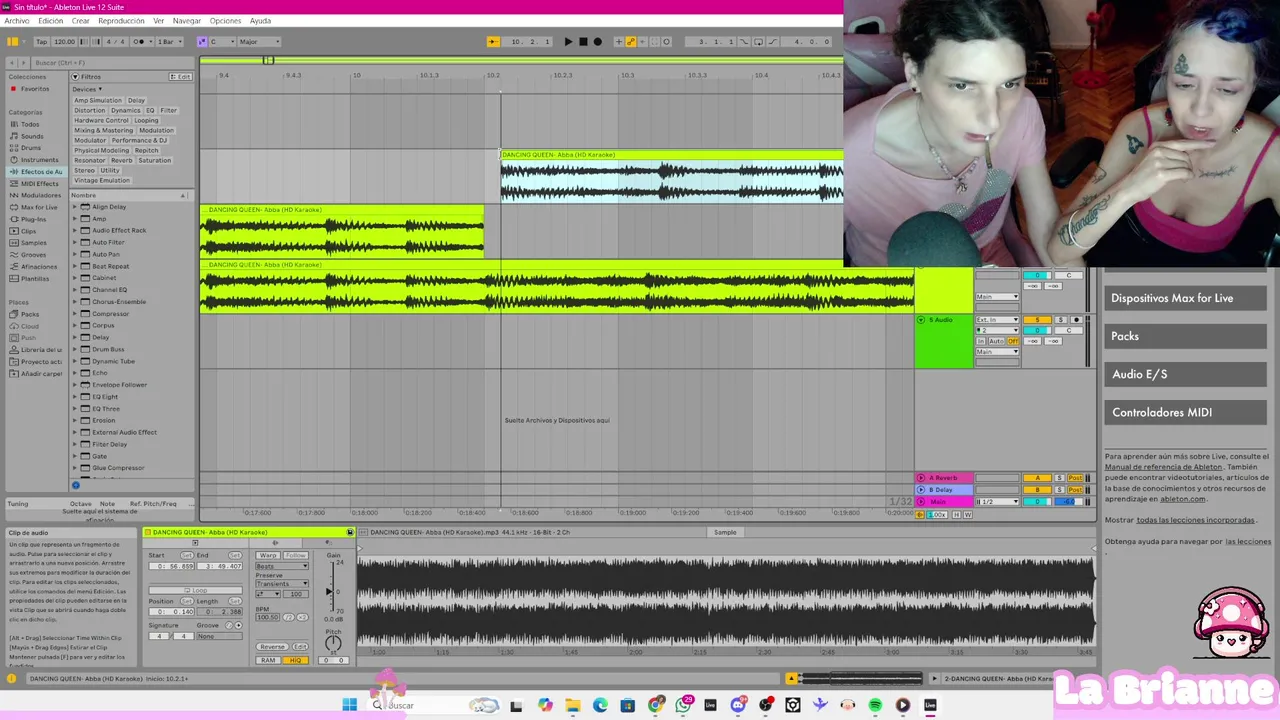The height and width of the screenshot is (720, 1280).
Task: Toggle the Warp button in clip view
Action: 267,555
